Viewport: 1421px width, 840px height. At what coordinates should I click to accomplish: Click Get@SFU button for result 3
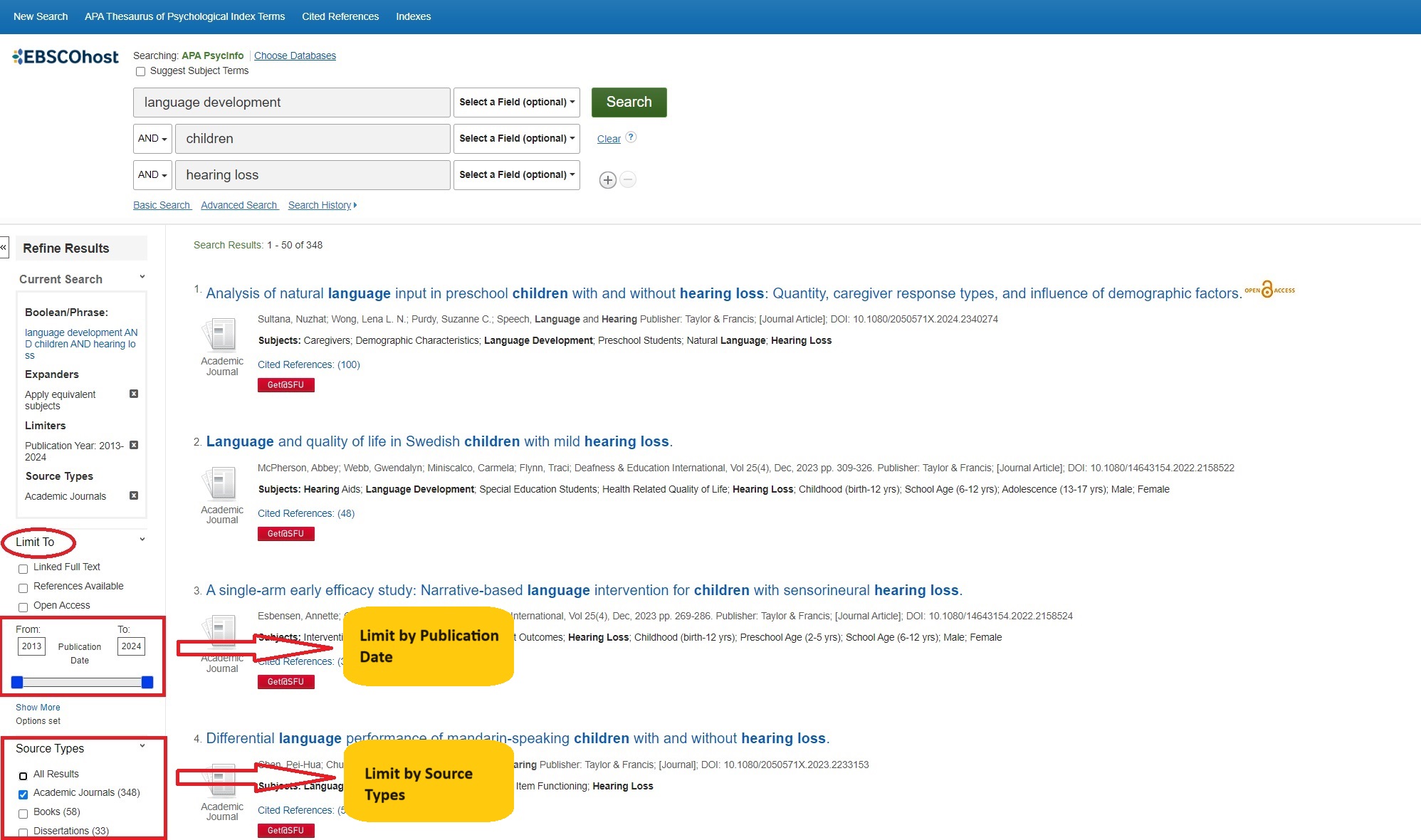pyautogui.click(x=286, y=682)
